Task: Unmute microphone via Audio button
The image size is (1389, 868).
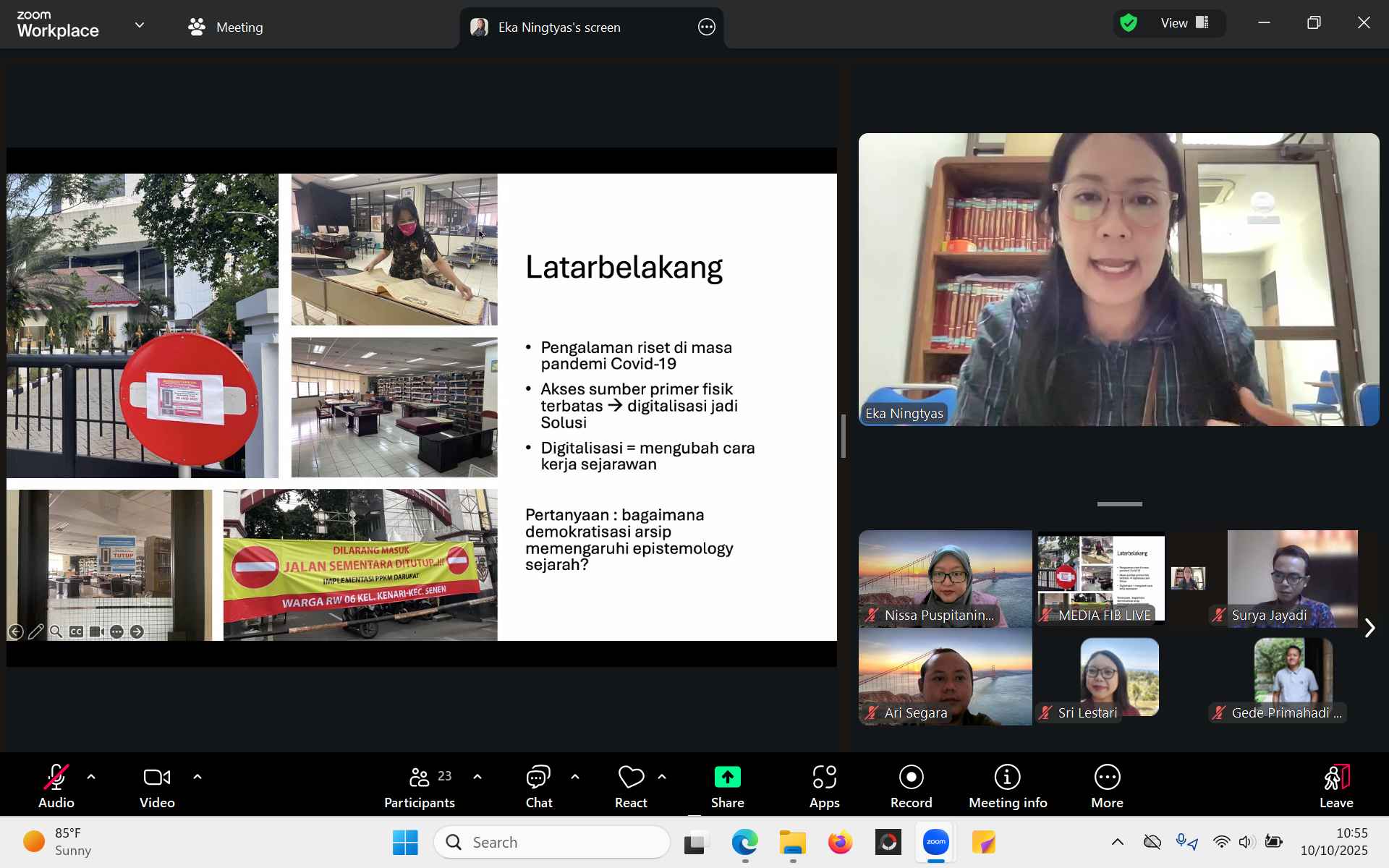Action: [x=56, y=786]
